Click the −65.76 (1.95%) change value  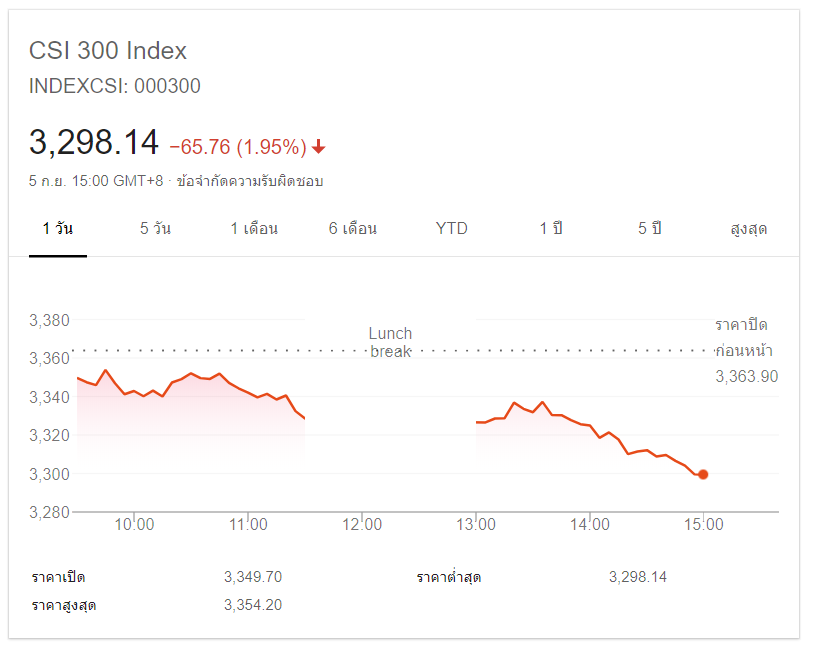pyautogui.click(x=237, y=147)
